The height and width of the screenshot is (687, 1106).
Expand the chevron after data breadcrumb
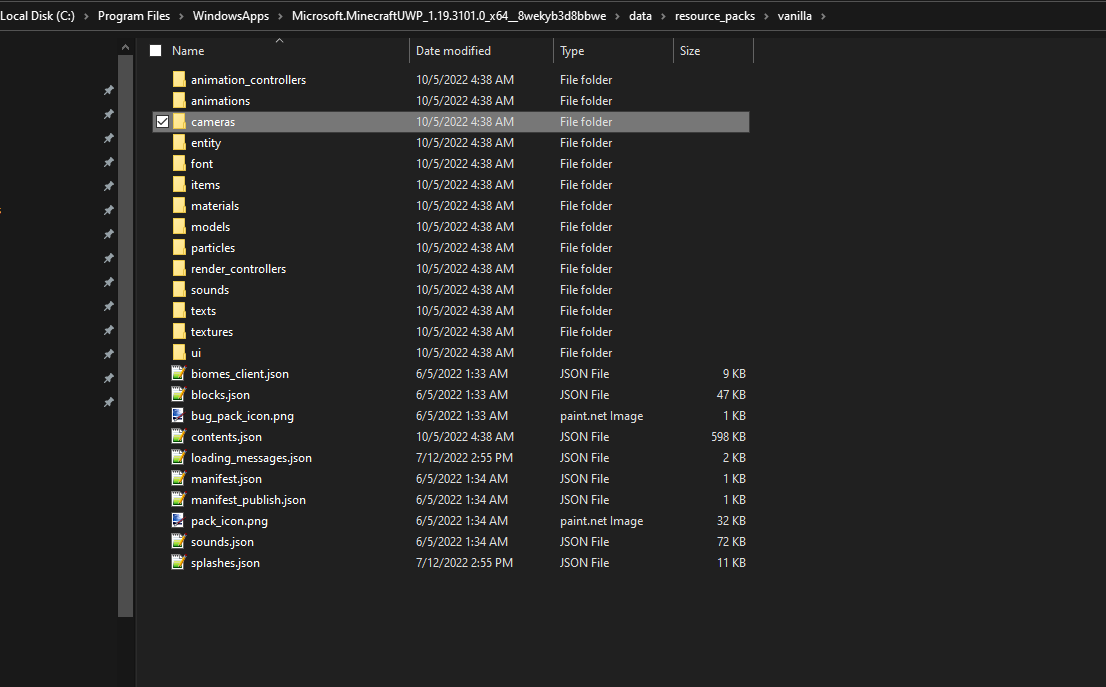coord(665,16)
